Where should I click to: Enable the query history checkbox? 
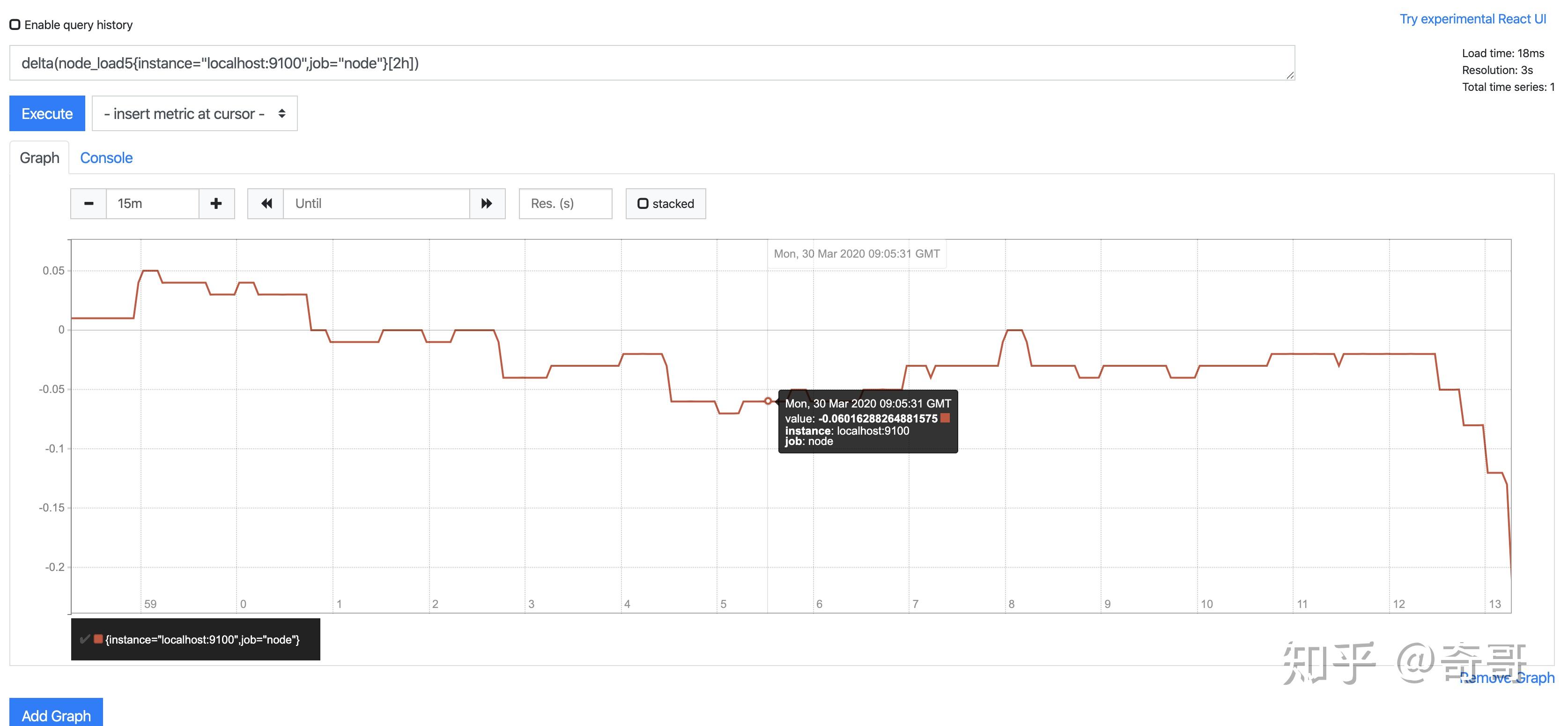coord(15,25)
